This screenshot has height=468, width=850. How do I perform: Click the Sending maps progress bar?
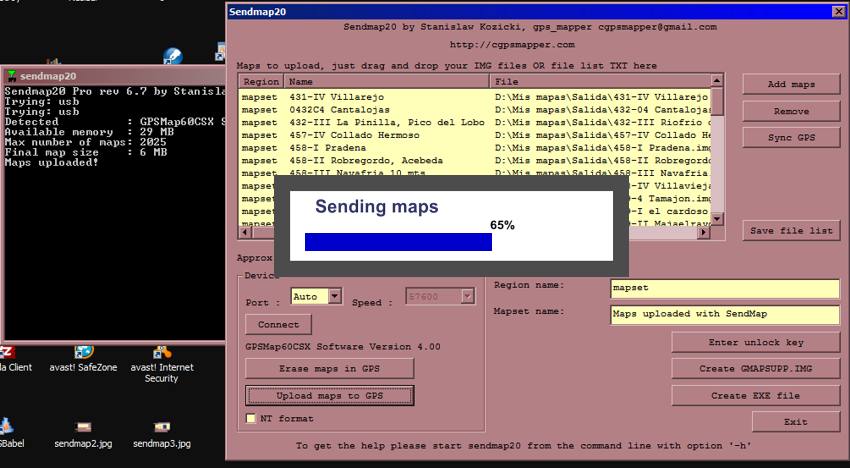click(x=398, y=242)
